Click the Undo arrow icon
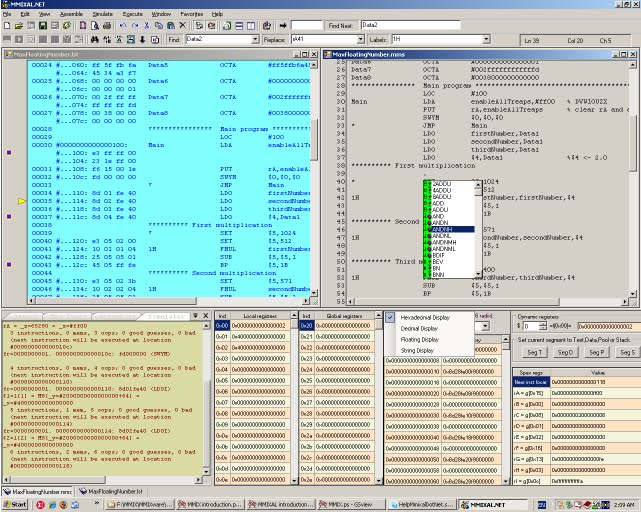Image resolution: width=641 pixels, height=512 pixels. pos(123,25)
